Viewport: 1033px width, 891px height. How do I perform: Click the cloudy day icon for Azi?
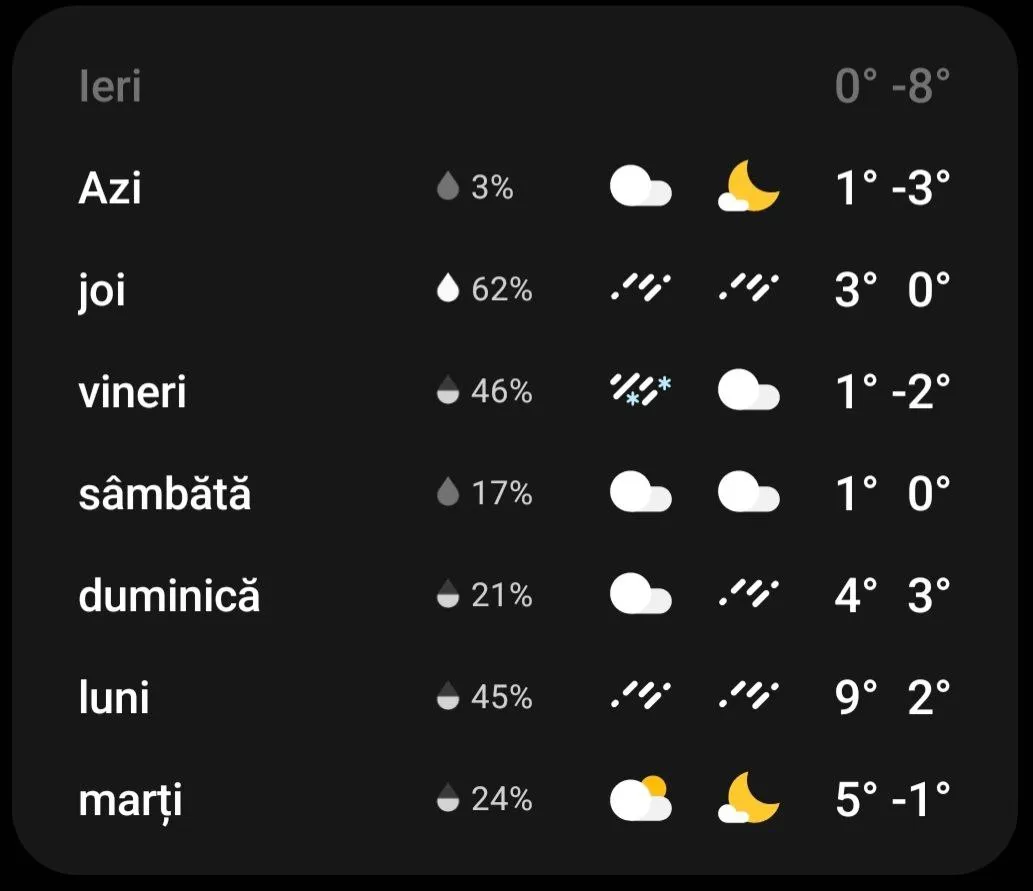(x=640, y=187)
